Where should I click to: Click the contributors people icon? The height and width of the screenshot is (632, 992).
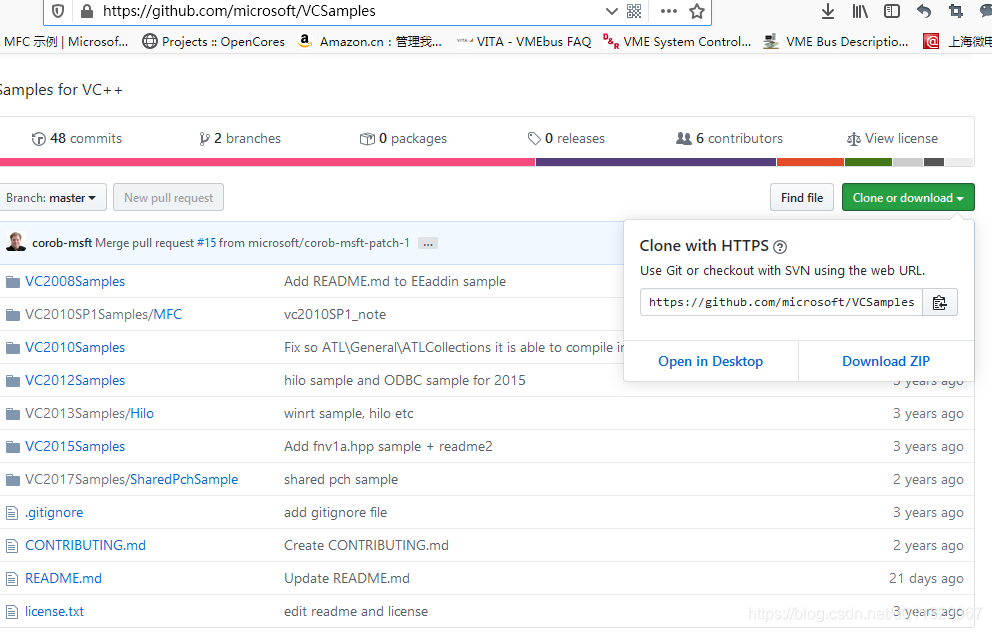pos(682,138)
